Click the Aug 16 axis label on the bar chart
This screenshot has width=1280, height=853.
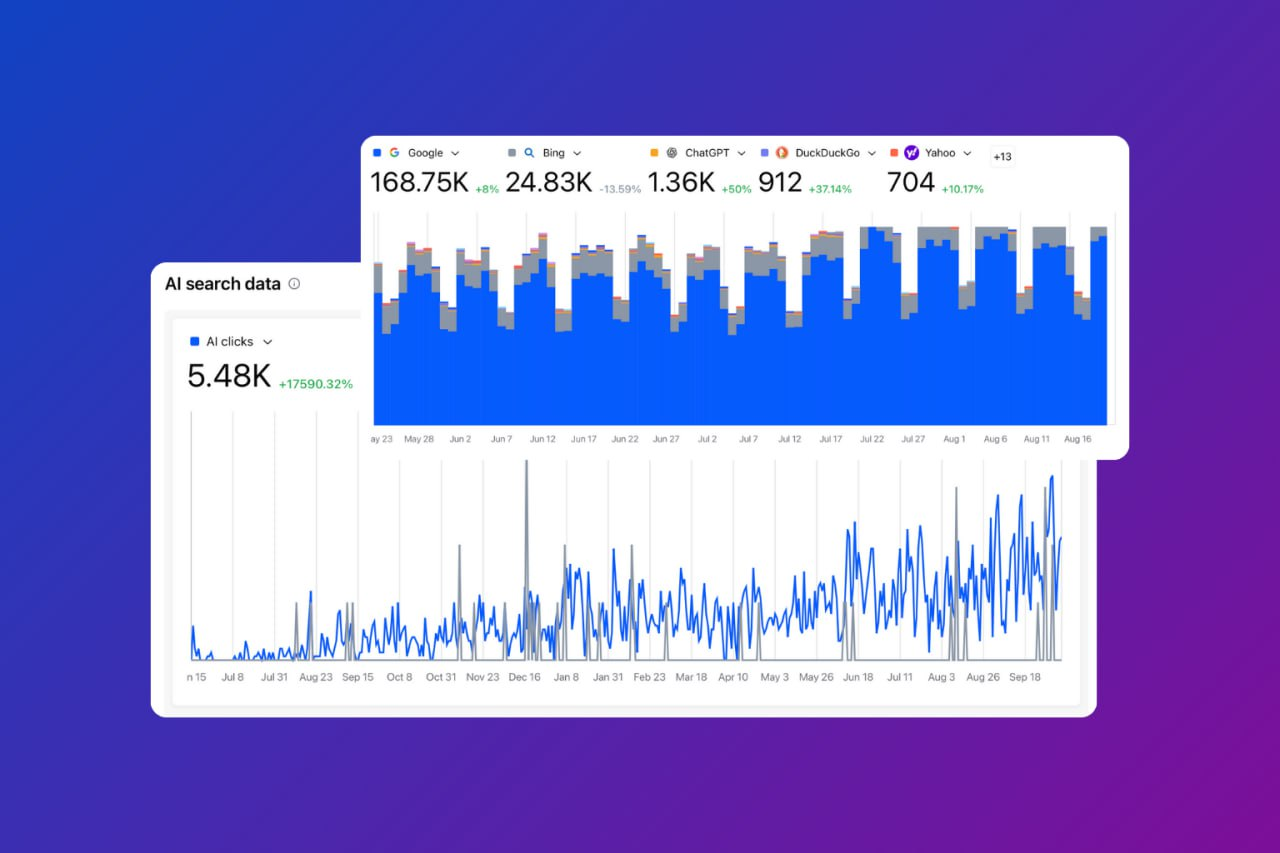pos(1078,439)
